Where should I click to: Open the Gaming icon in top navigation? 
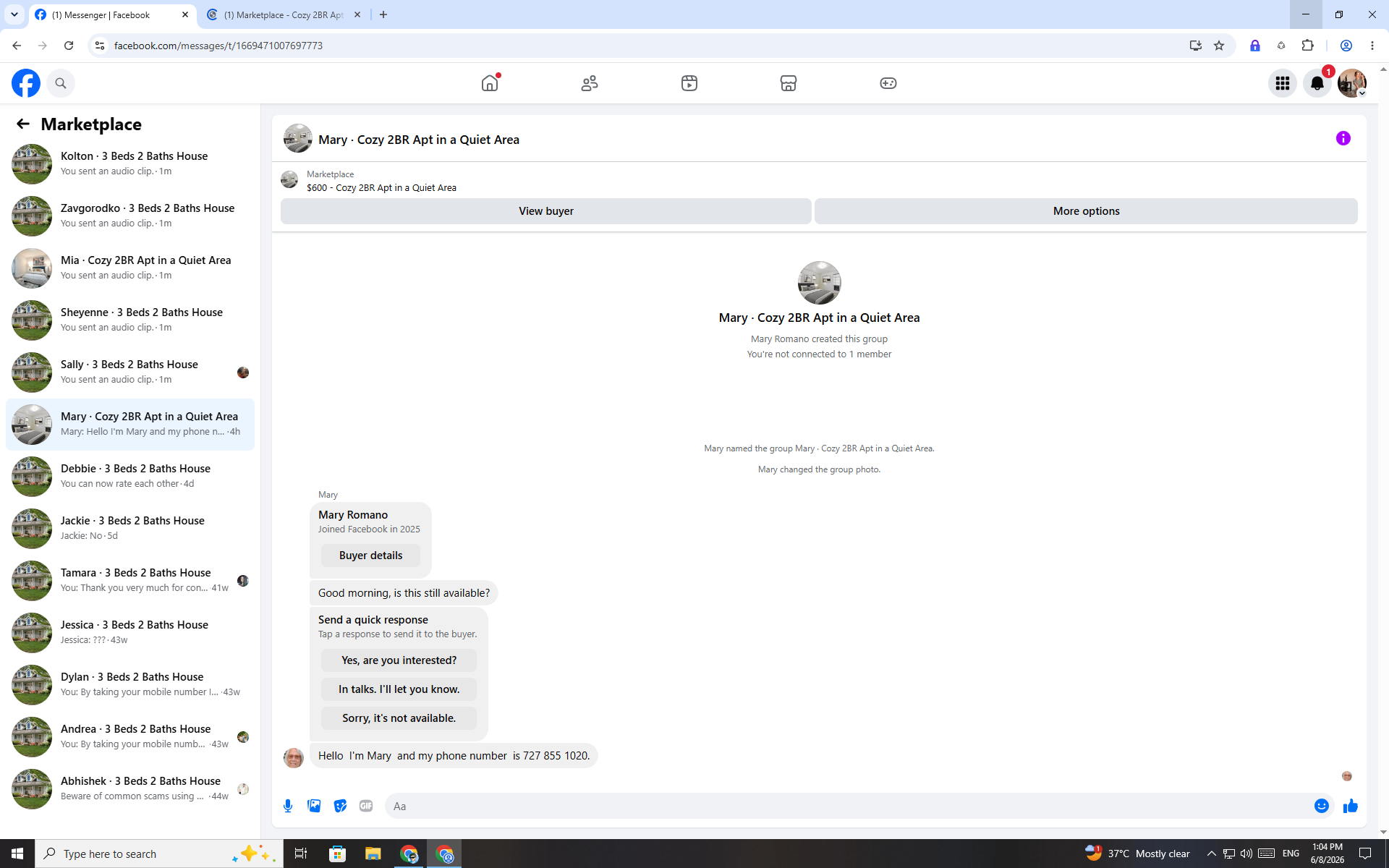click(x=888, y=83)
